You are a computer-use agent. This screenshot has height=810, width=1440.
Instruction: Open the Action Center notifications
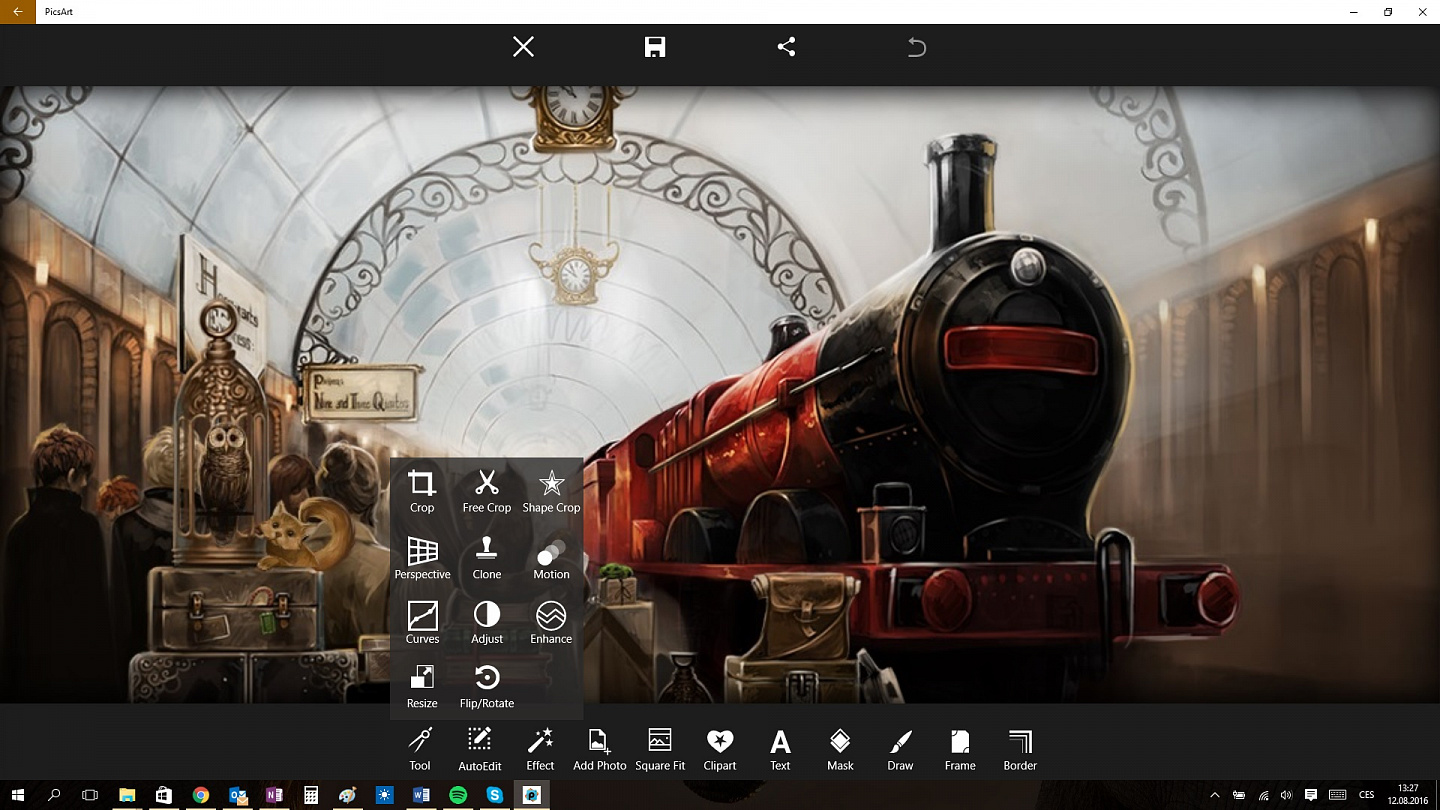point(1311,796)
